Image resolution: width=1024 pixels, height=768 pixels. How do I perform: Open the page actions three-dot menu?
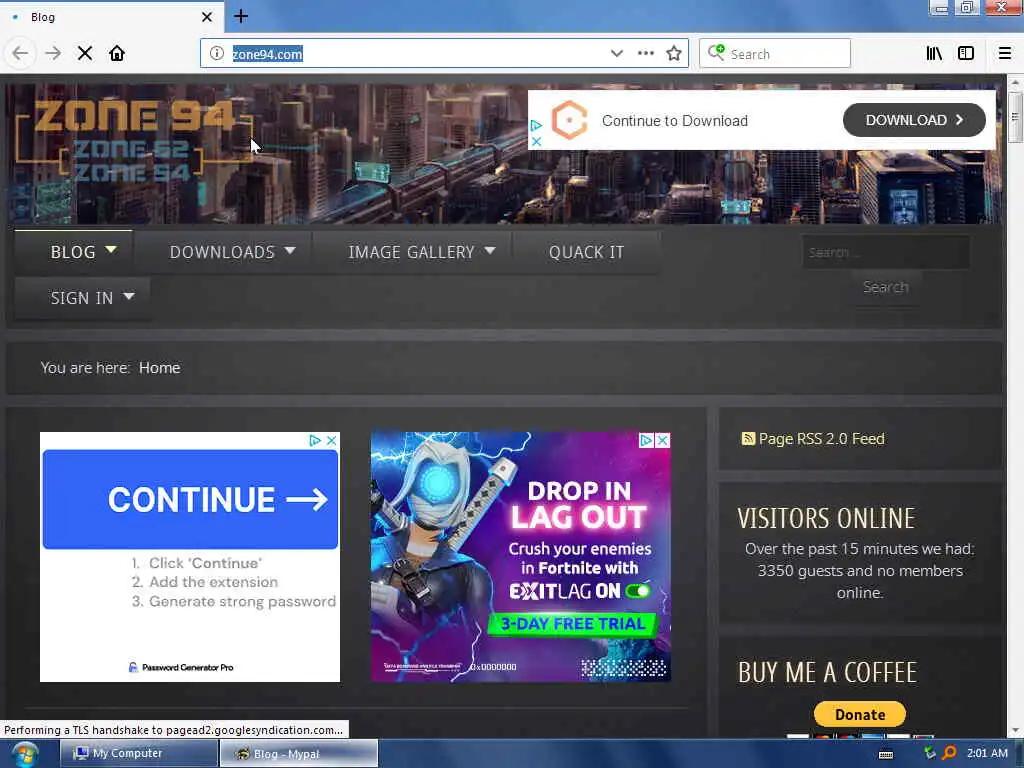tap(645, 54)
